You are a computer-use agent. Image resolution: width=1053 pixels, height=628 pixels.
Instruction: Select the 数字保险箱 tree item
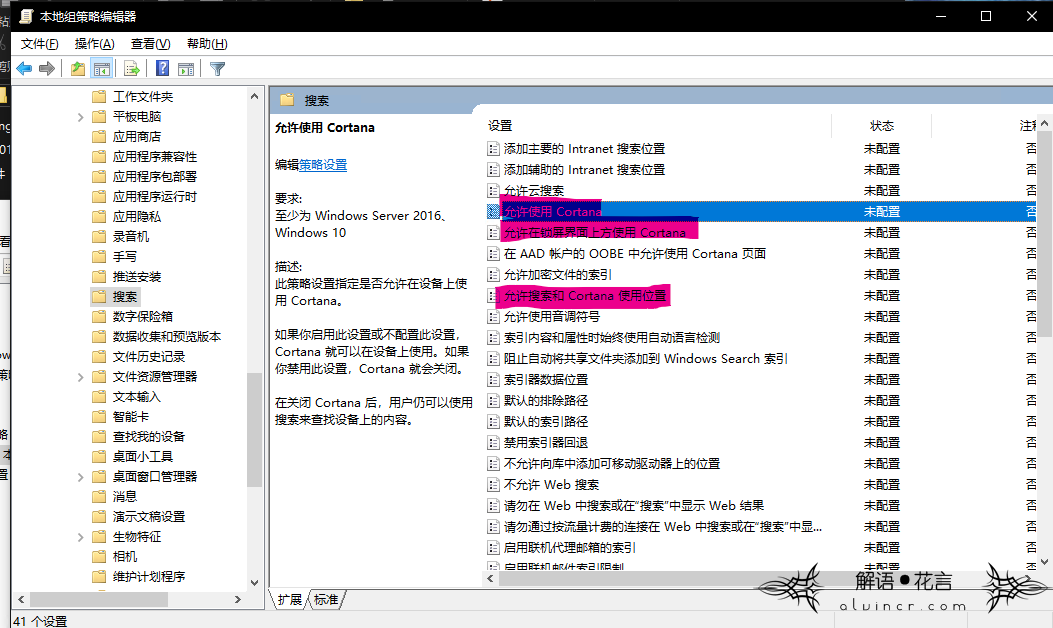pos(143,316)
